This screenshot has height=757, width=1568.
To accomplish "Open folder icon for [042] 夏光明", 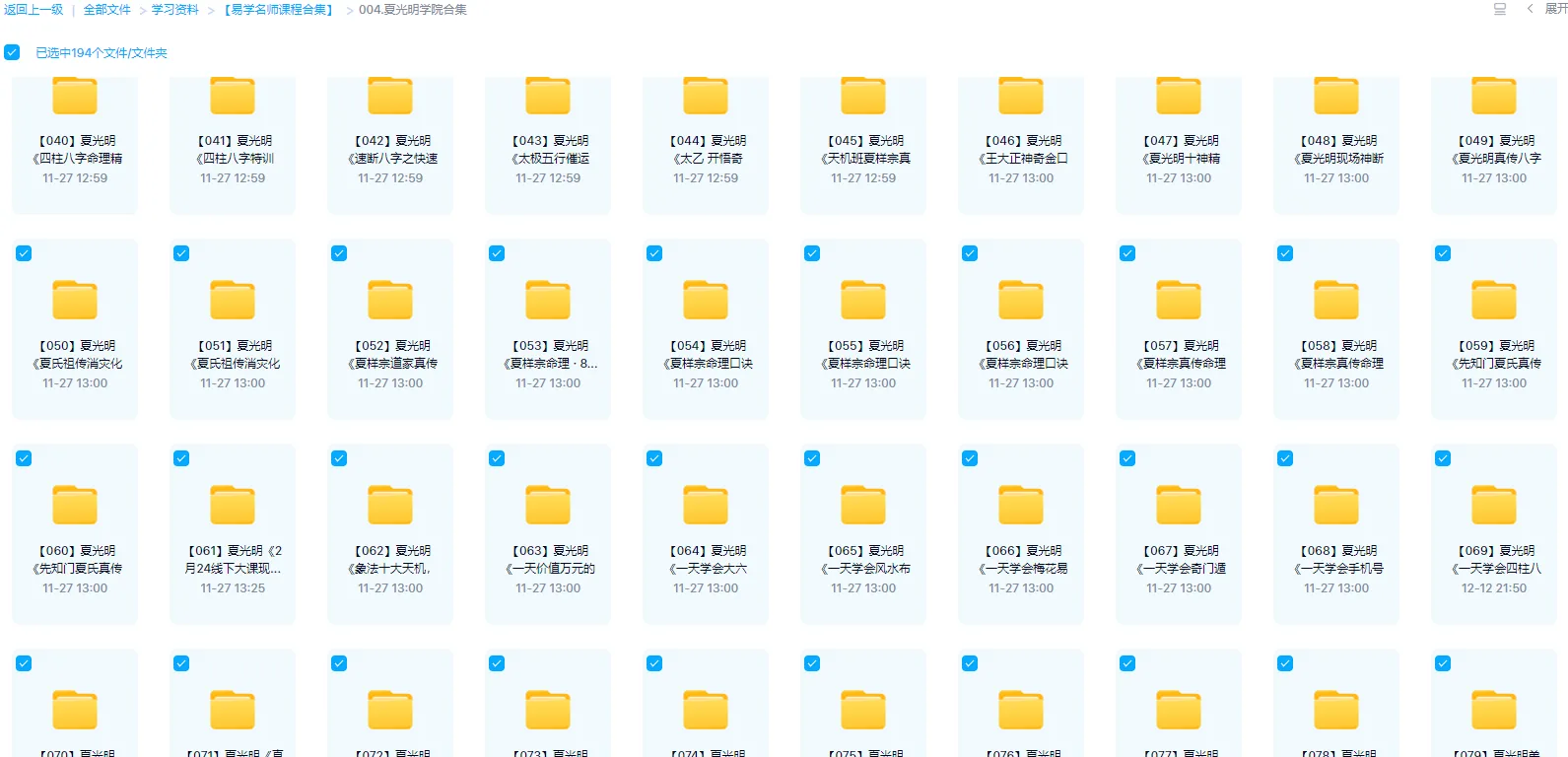I will point(390,96).
